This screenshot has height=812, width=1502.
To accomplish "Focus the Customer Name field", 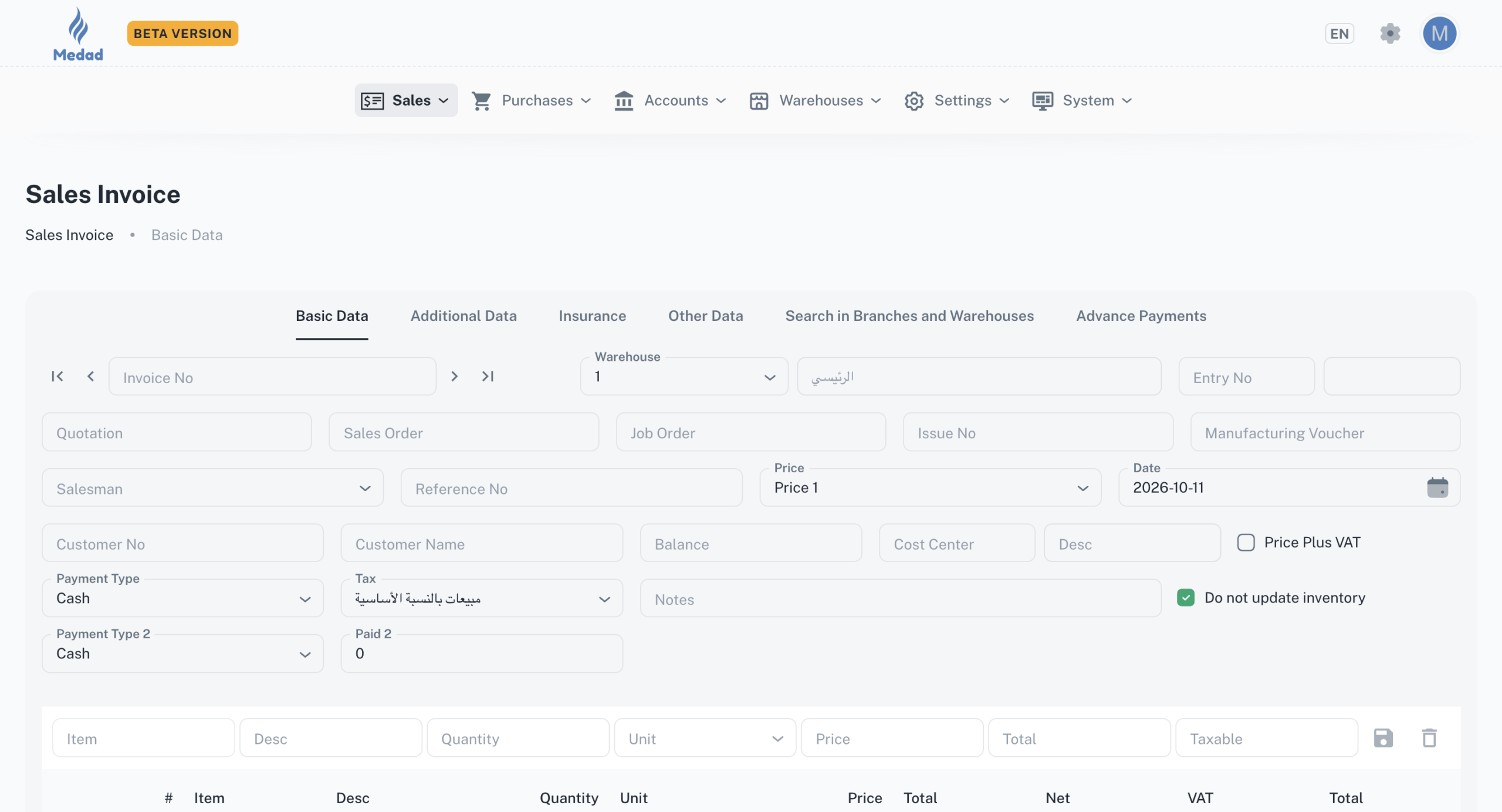I will pyautogui.click(x=482, y=543).
